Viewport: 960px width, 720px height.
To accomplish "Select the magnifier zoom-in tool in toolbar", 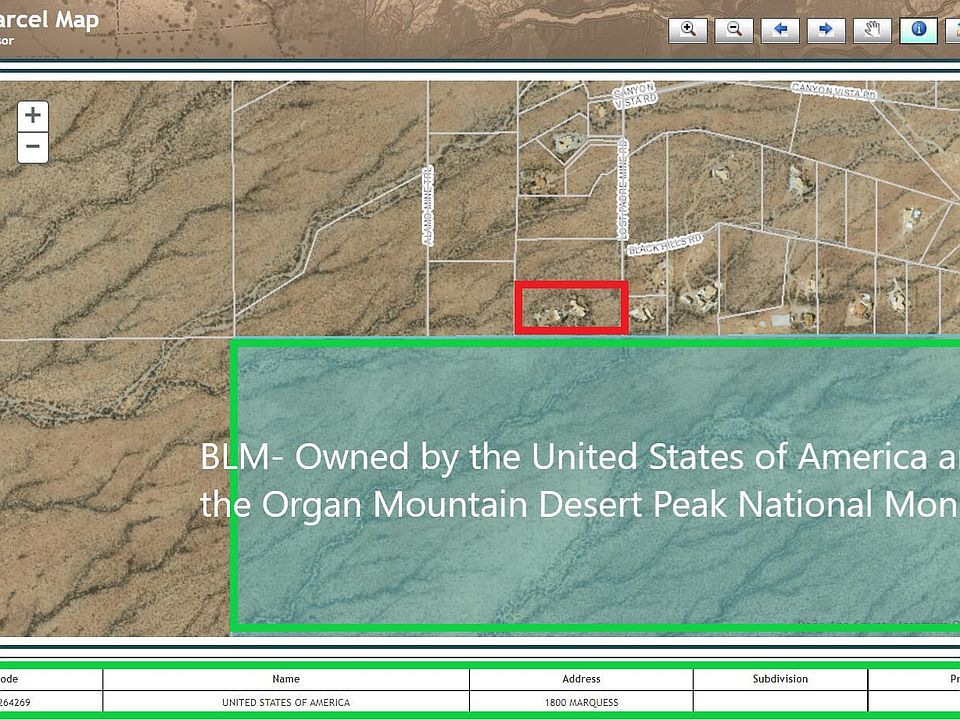I will click(x=688, y=30).
